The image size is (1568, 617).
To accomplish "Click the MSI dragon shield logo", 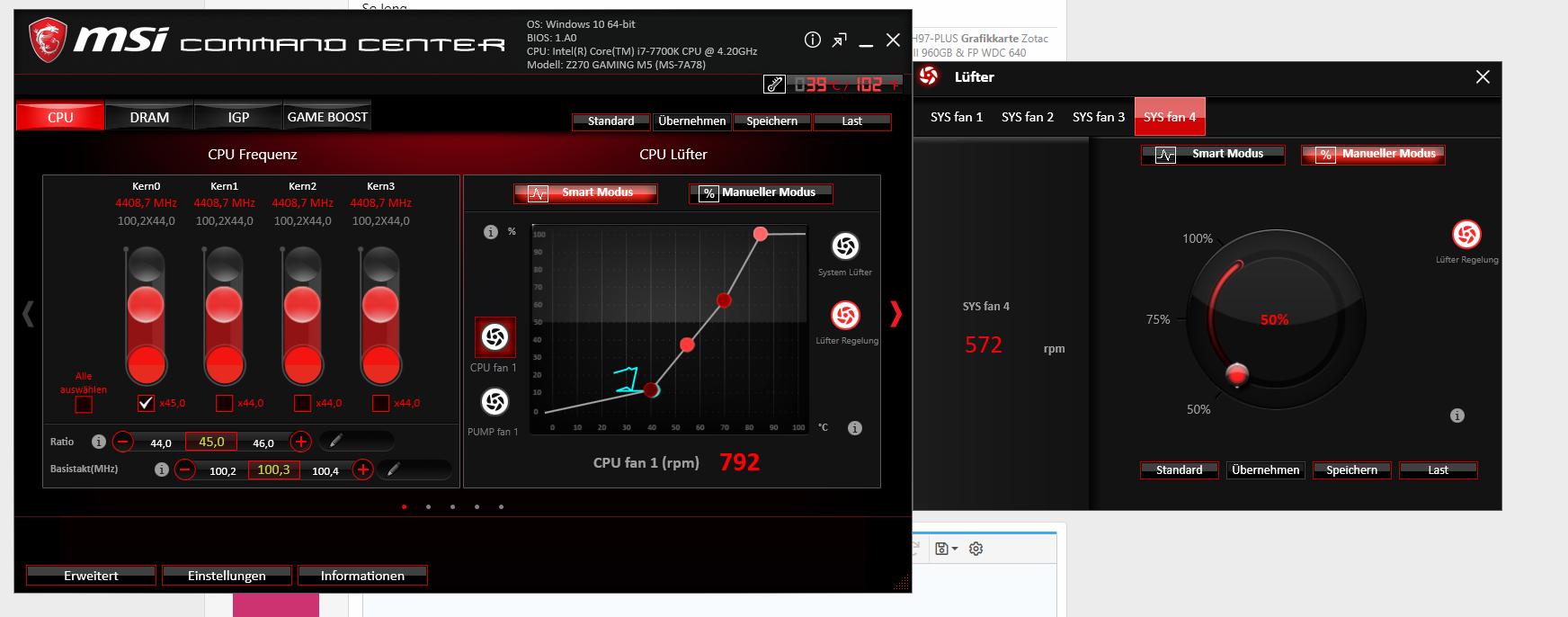I will tap(48, 40).
